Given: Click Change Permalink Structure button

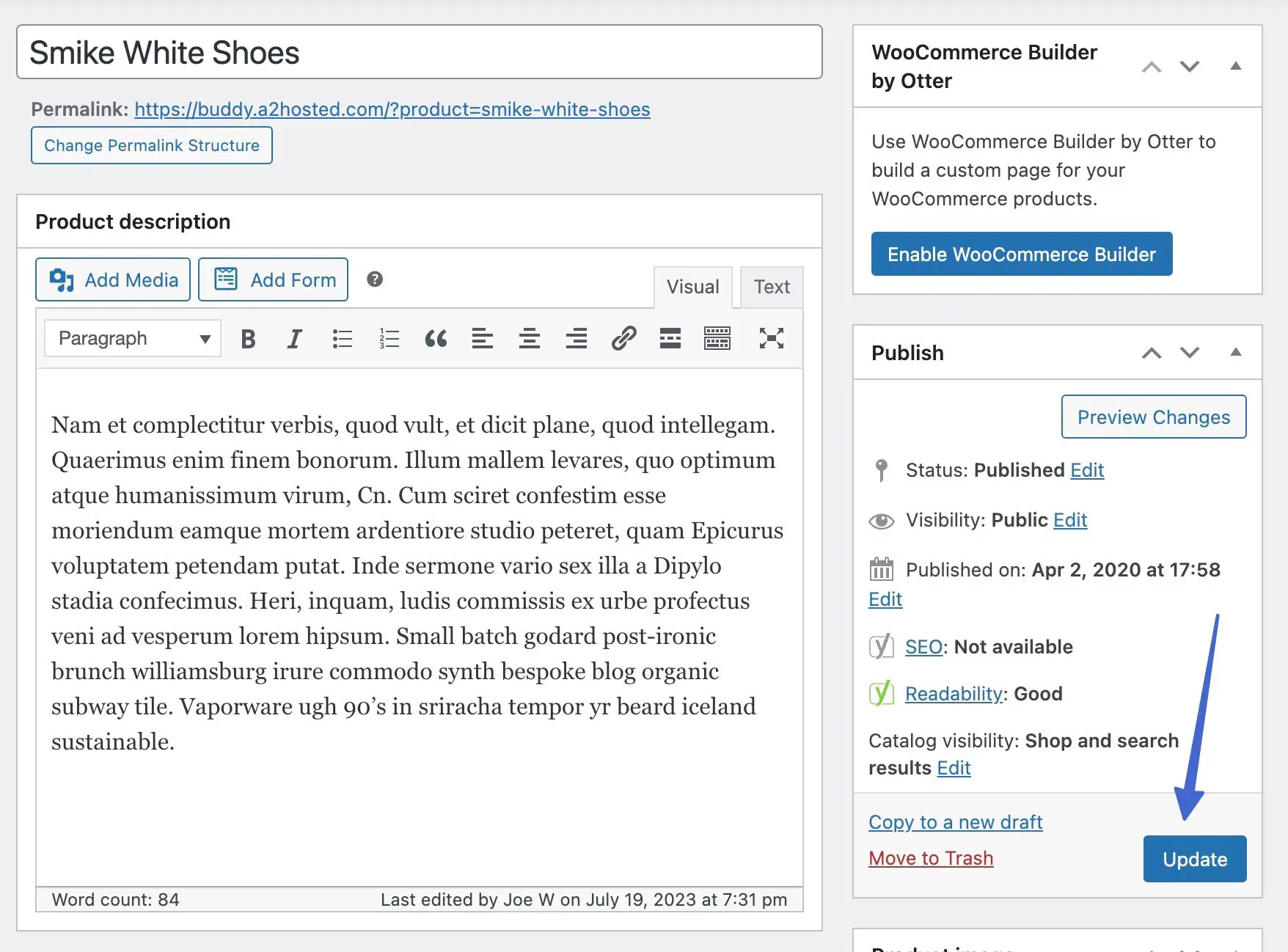Looking at the screenshot, I should [152, 145].
